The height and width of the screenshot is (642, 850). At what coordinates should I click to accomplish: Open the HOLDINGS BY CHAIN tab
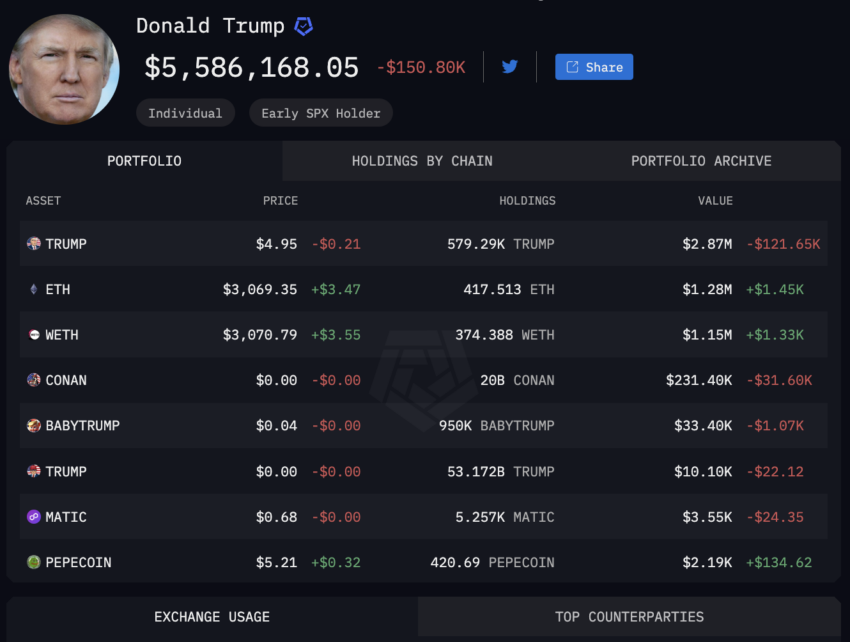(422, 161)
